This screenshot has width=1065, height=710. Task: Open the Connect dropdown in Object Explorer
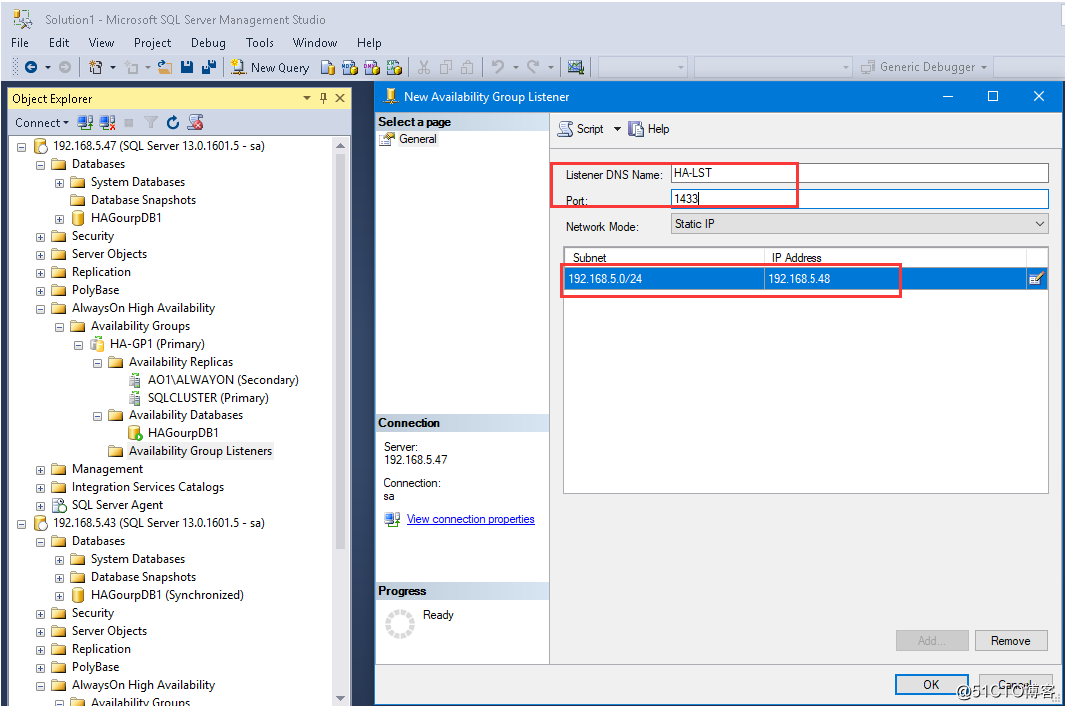click(x=41, y=122)
